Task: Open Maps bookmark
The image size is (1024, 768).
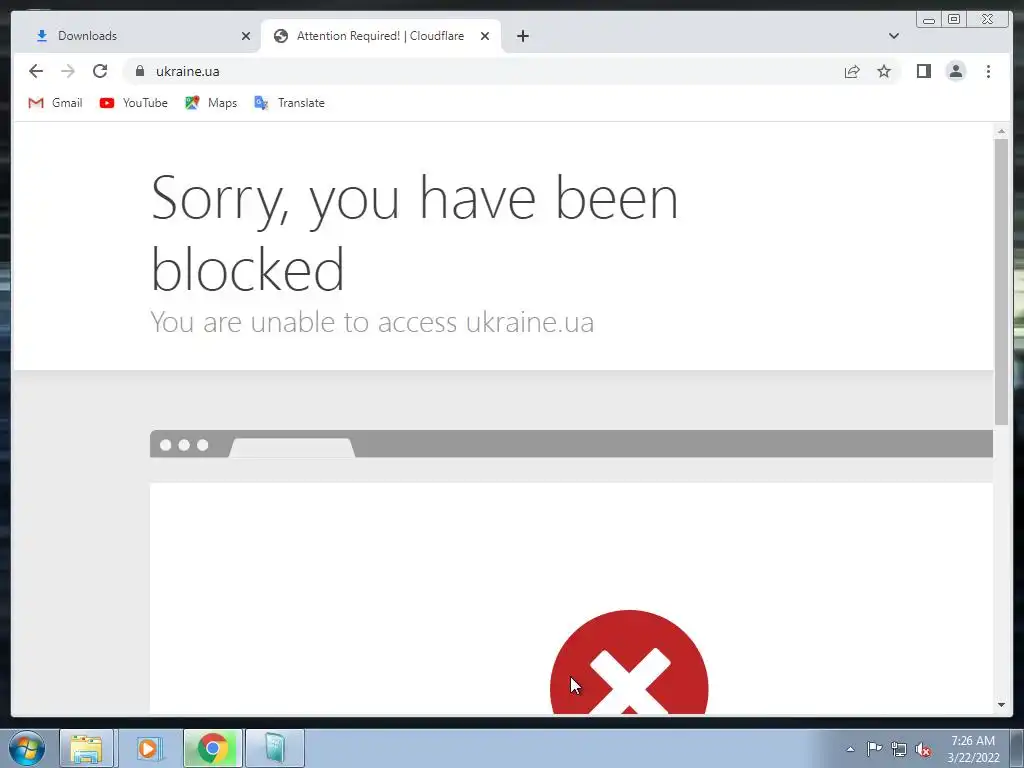Action: coord(211,103)
